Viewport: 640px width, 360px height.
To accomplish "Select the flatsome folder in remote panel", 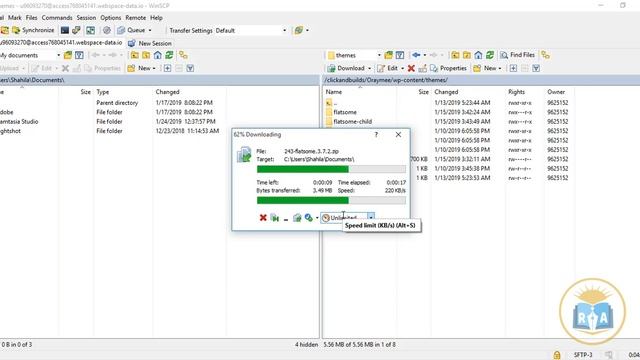I will click(344, 112).
